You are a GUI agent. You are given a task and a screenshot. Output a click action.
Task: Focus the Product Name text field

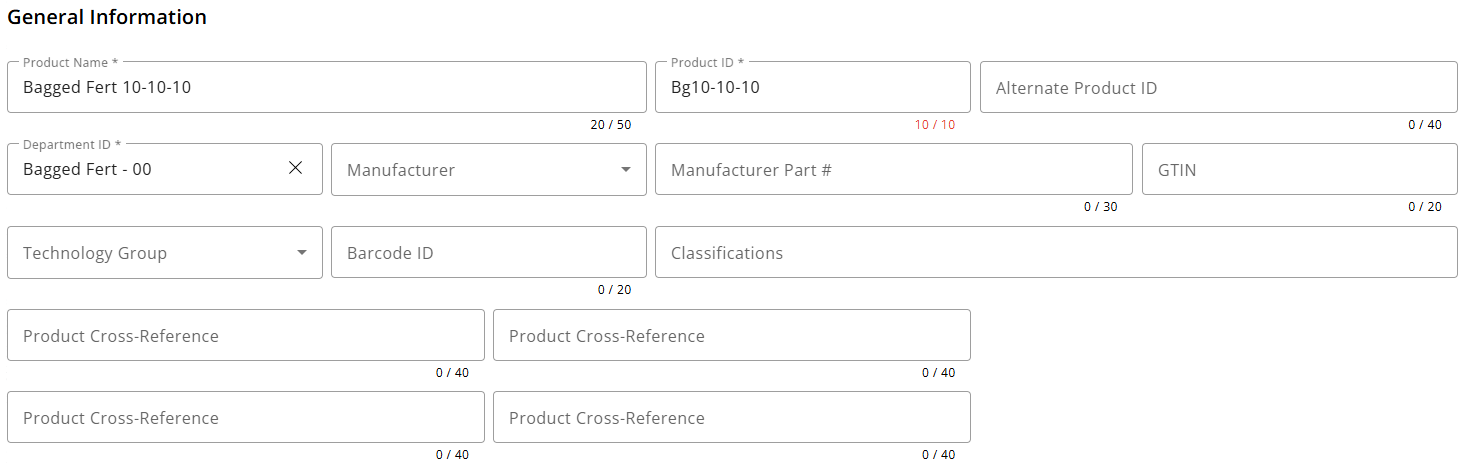tap(326, 88)
